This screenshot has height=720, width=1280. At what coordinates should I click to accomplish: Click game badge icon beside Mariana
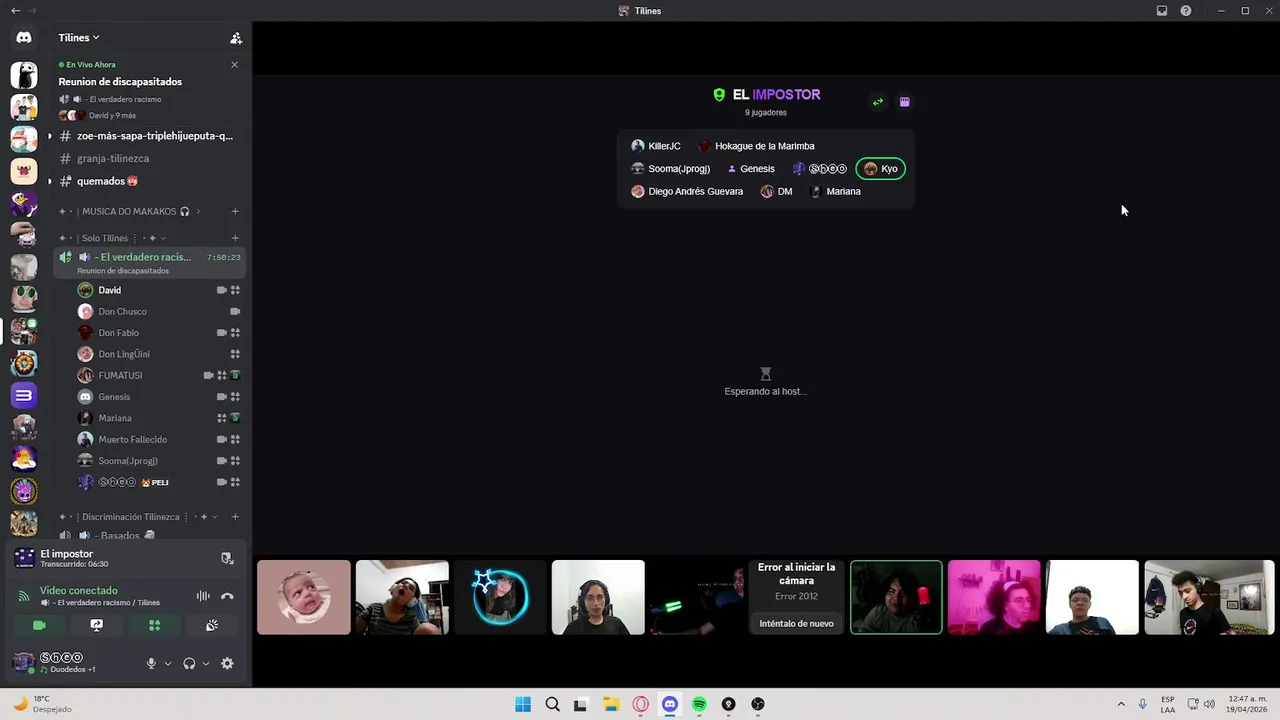point(235,418)
